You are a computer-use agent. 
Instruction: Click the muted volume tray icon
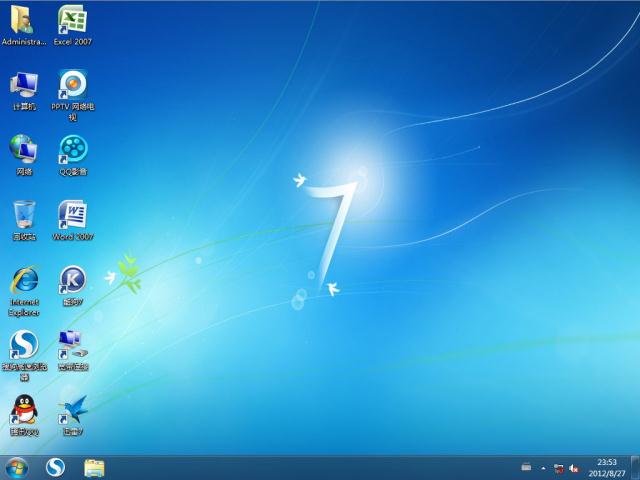574,468
